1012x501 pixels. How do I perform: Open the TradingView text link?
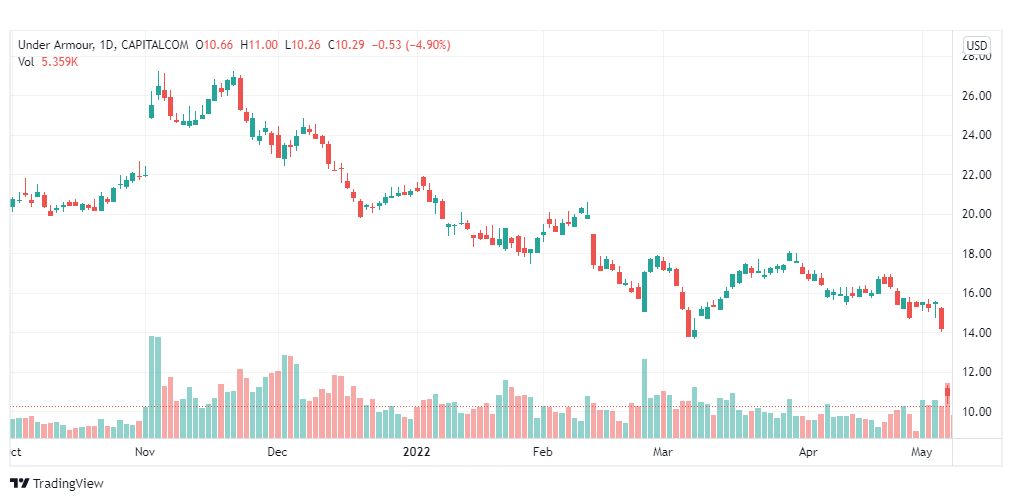tap(67, 484)
